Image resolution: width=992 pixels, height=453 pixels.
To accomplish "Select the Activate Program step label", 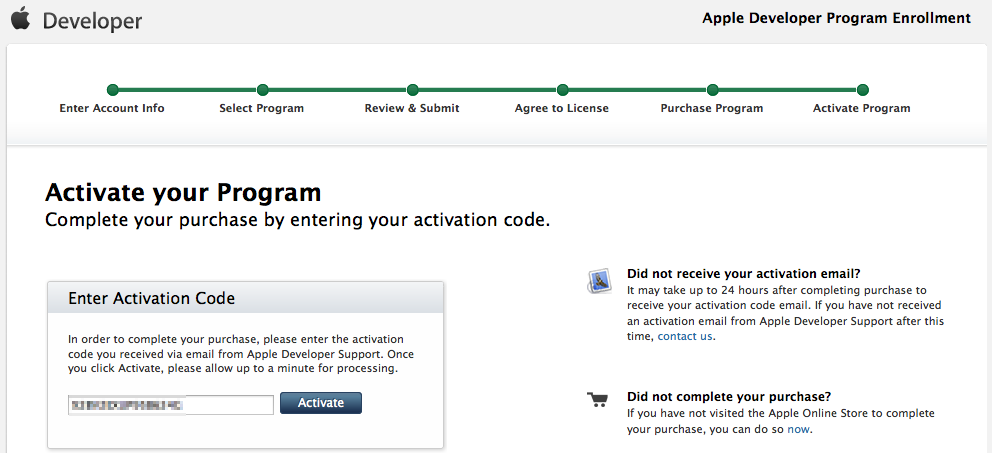I will pos(862,108).
